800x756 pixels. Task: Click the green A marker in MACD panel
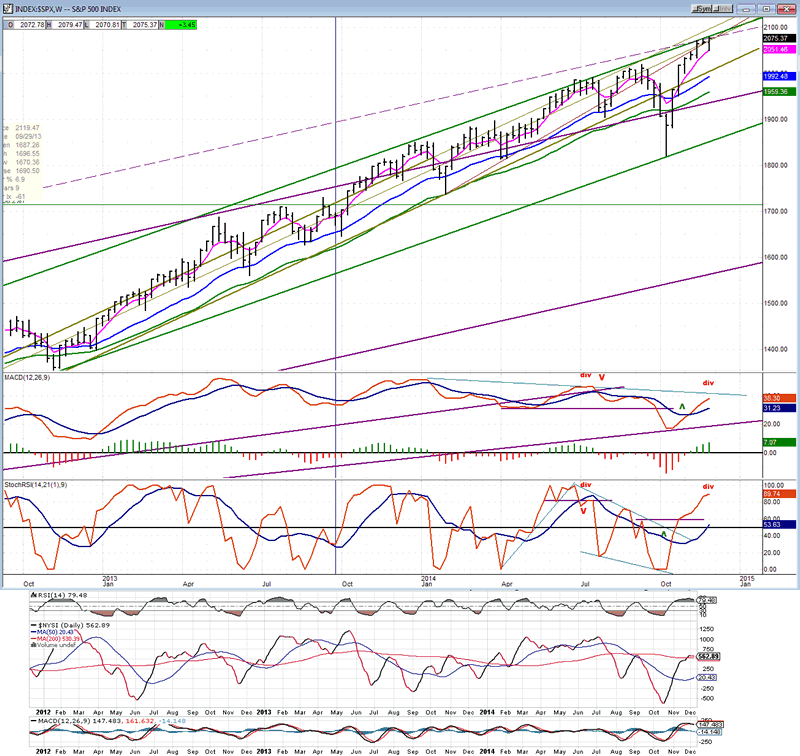(681, 407)
